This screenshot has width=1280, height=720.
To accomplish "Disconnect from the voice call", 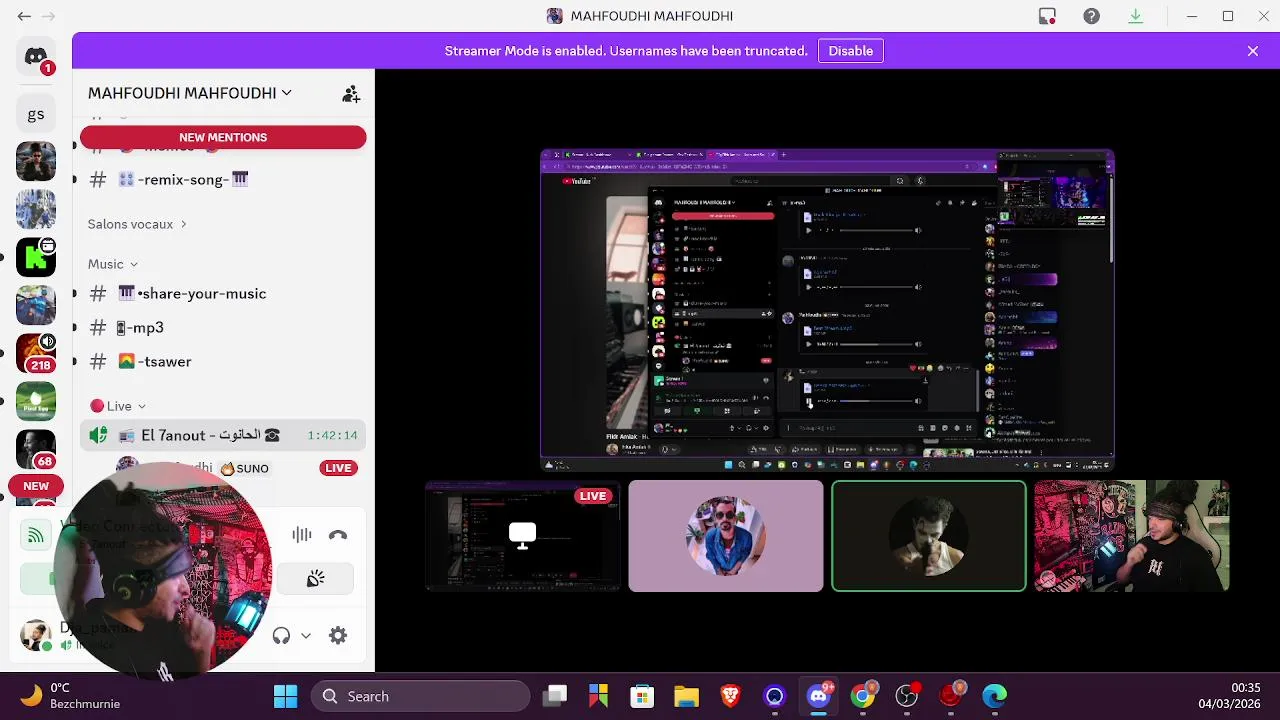I will [338, 535].
